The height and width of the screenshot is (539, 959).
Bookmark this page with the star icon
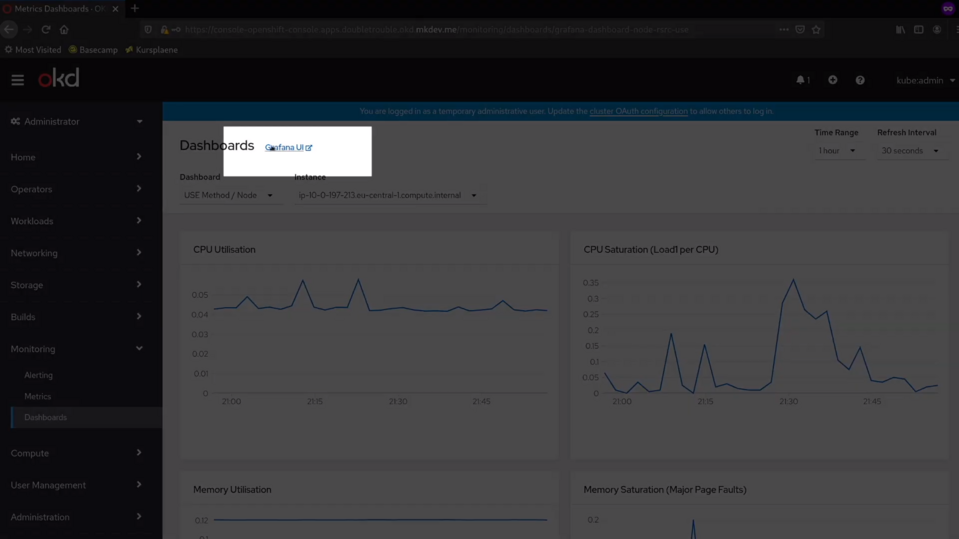[816, 29]
